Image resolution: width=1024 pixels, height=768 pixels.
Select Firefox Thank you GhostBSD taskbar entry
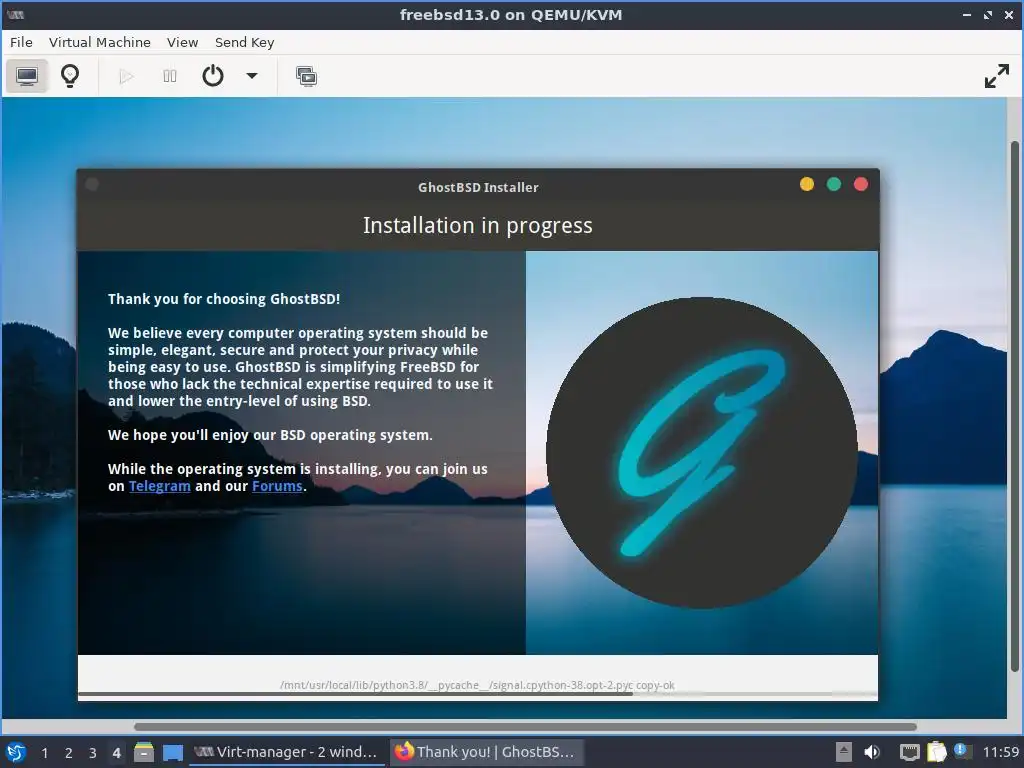(487, 752)
